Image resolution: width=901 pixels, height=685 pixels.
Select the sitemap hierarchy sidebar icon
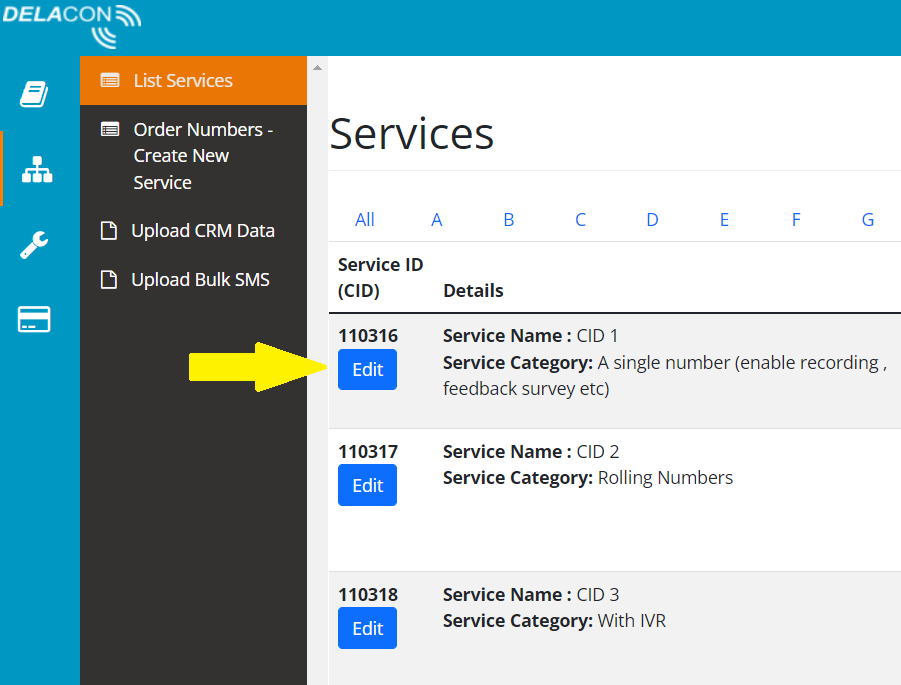37,170
